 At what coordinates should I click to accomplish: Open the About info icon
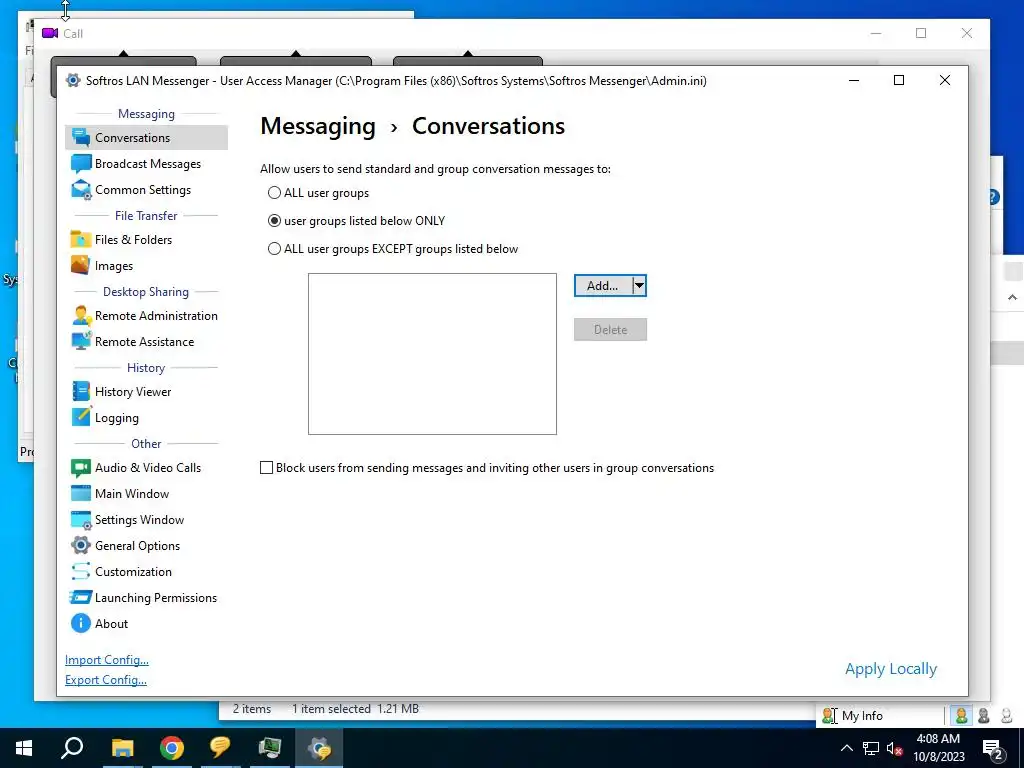tap(81, 624)
